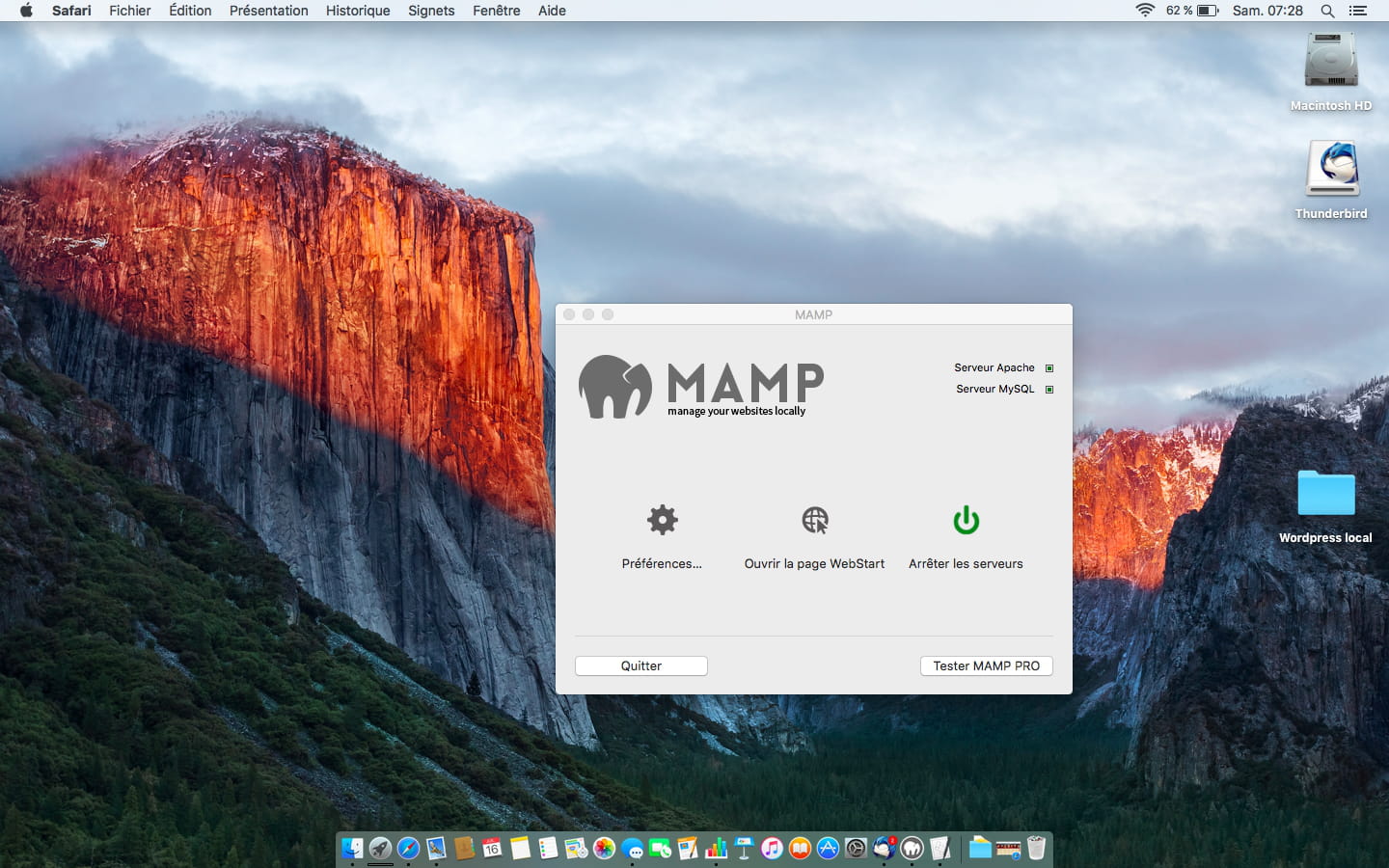The height and width of the screenshot is (868, 1389).
Task: Open the blue folder stack in Dock
Action: 980,848
